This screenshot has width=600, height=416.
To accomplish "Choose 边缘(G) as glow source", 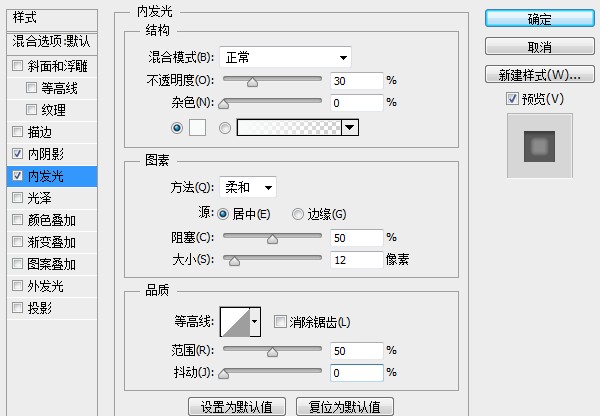I will 298,214.
